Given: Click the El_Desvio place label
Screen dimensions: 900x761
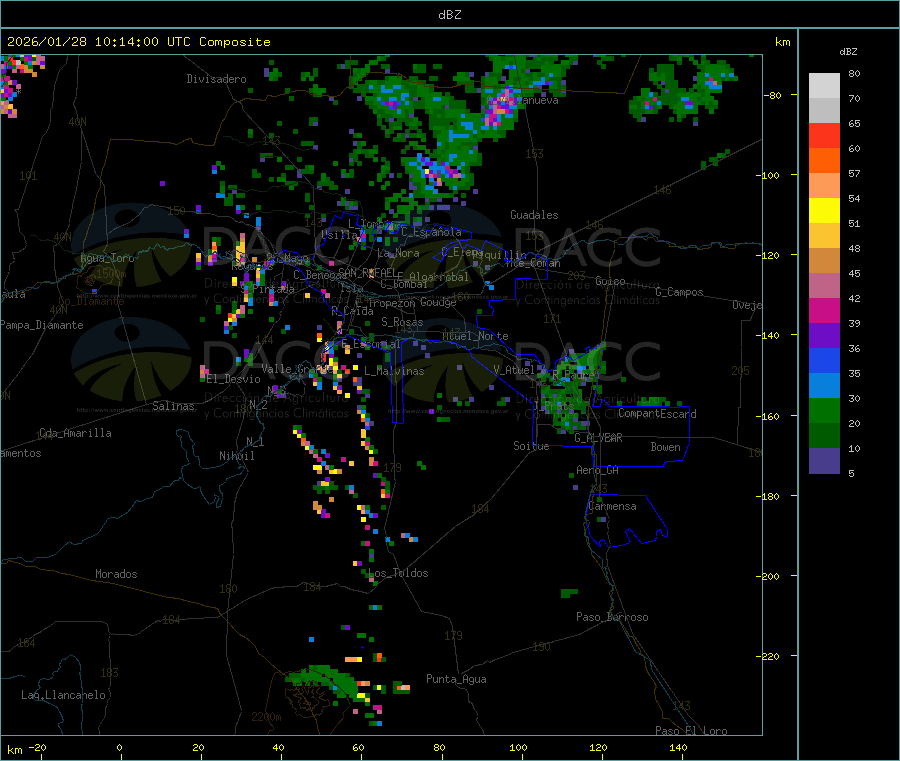Looking at the screenshot, I should click(x=234, y=379).
